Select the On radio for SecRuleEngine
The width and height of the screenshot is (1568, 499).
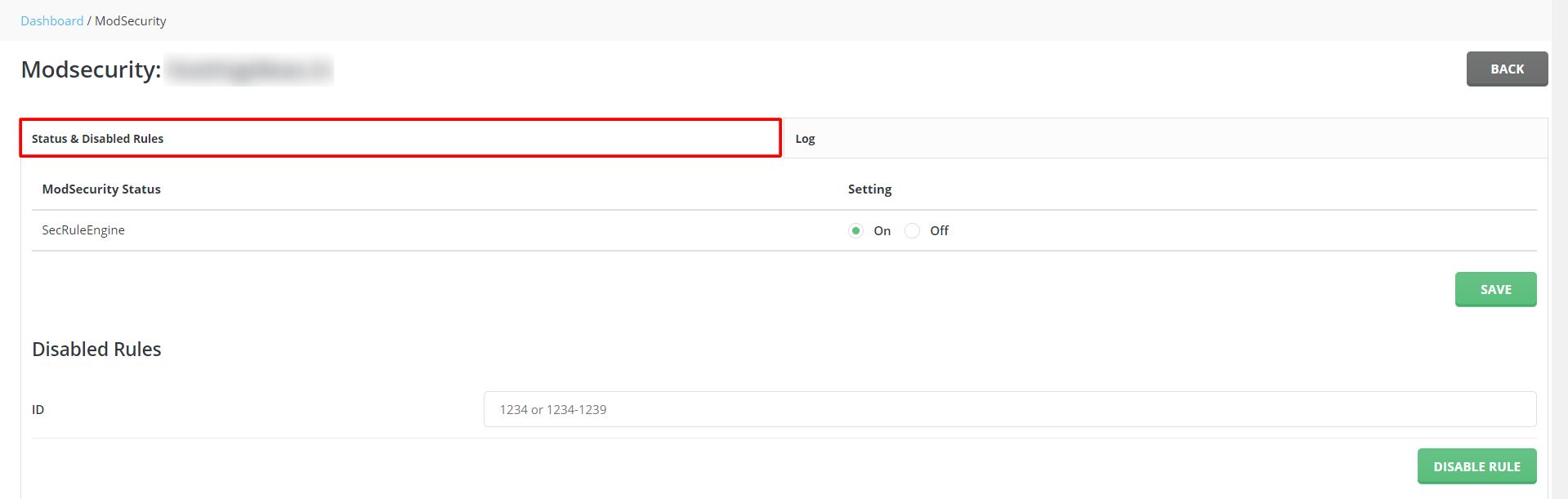click(855, 231)
